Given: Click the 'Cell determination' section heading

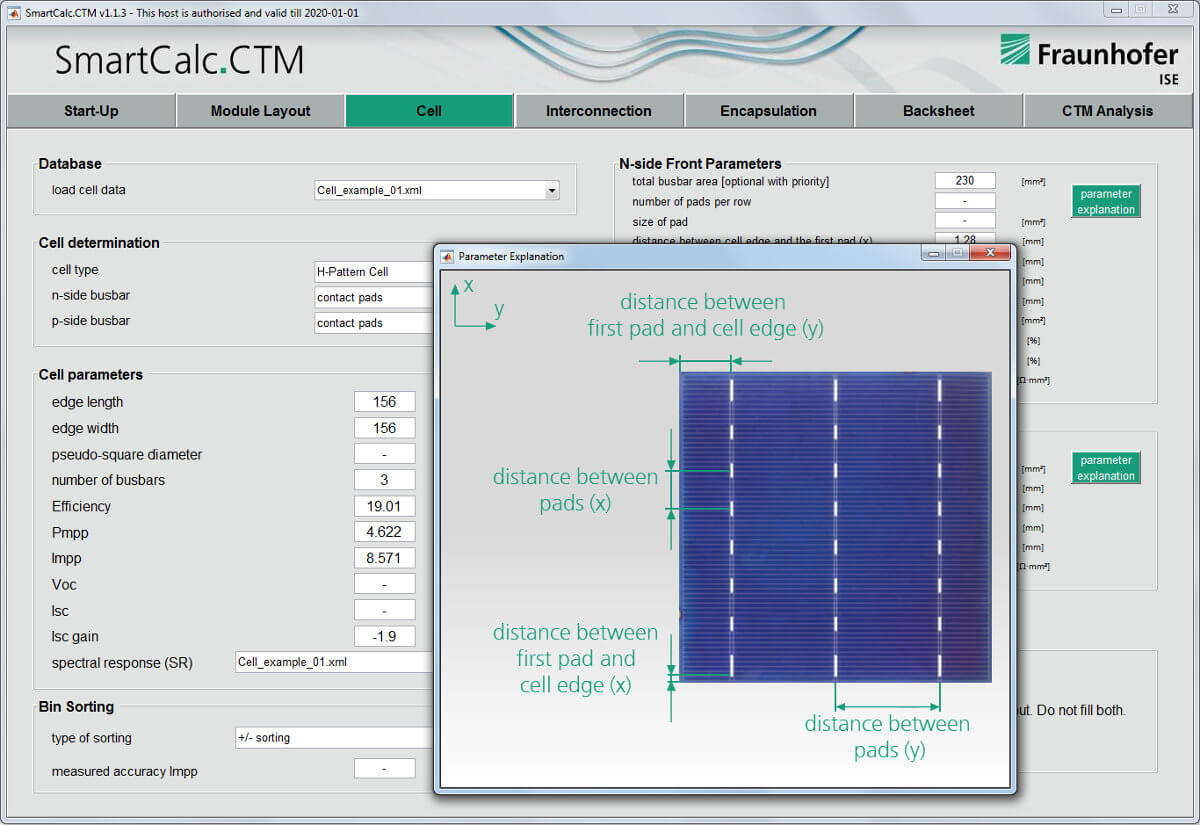Looking at the screenshot, I should click(99, 242).
